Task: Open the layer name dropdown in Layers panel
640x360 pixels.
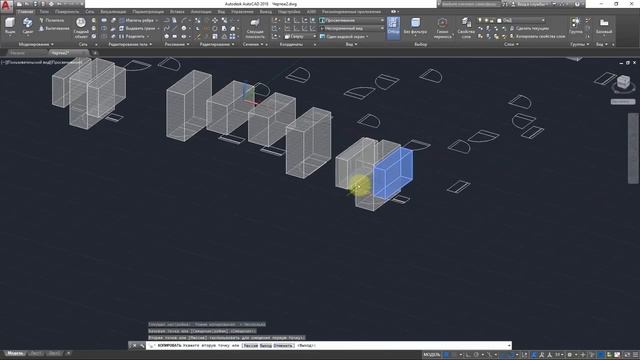Action: pos(521,20)
